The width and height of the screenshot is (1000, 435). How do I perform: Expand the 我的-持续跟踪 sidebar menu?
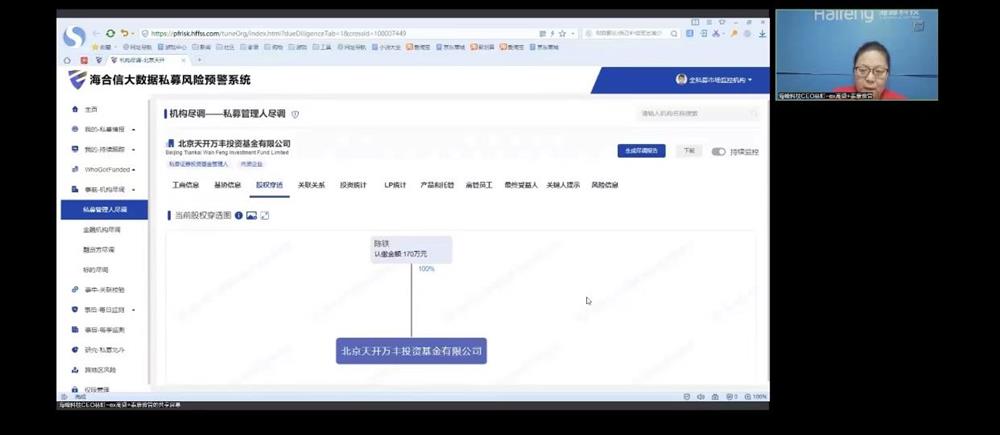tap(133, 150)
